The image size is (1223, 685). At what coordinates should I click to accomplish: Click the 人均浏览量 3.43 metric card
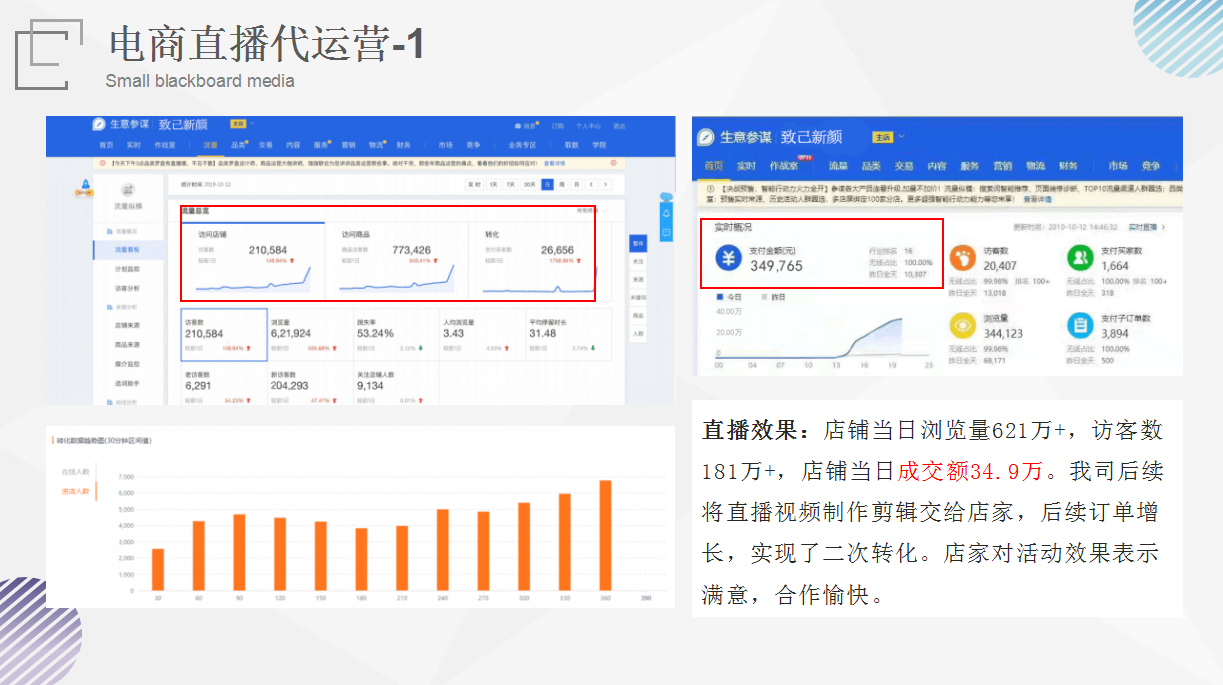click(x=483, y=335)
